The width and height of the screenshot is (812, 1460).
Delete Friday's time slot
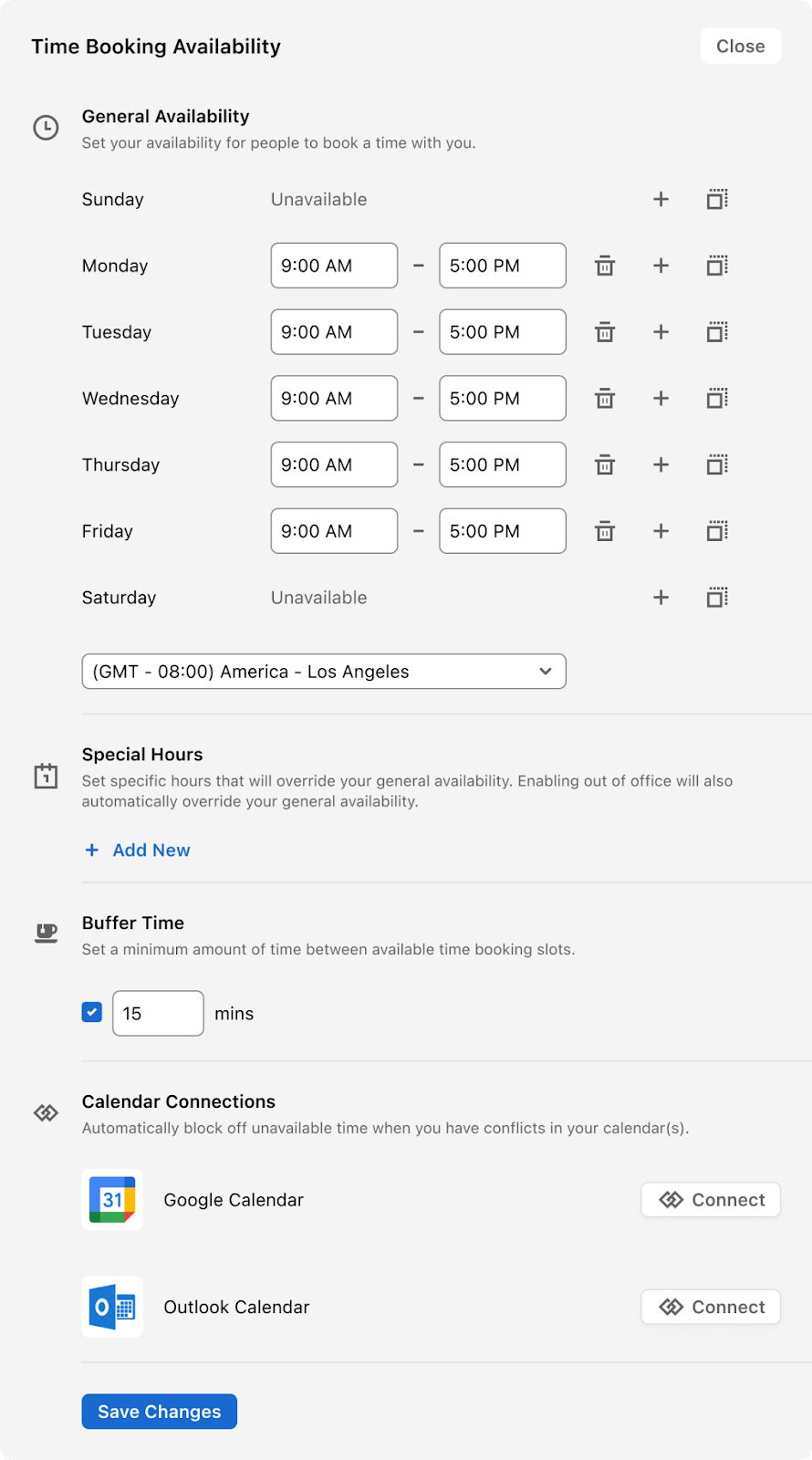tap(605, 531)
